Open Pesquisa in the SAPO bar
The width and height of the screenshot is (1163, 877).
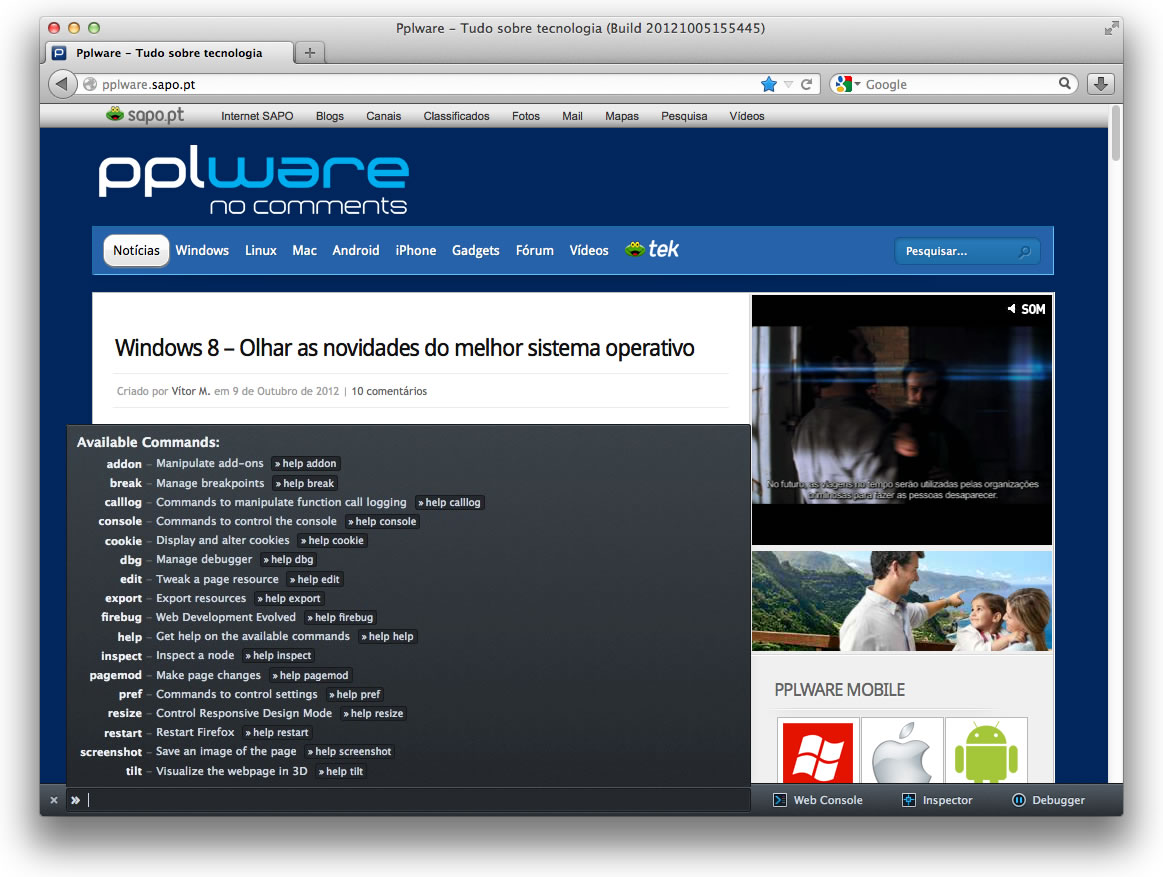click(684, 116)
